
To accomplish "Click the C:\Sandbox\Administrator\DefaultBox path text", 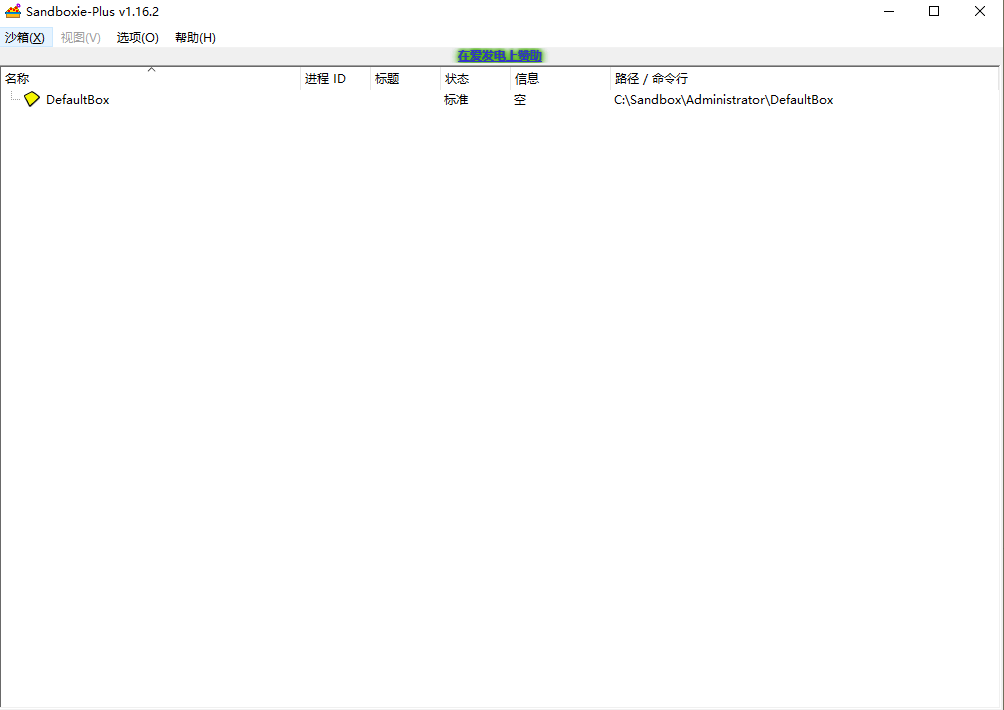I will coord(724,99).
